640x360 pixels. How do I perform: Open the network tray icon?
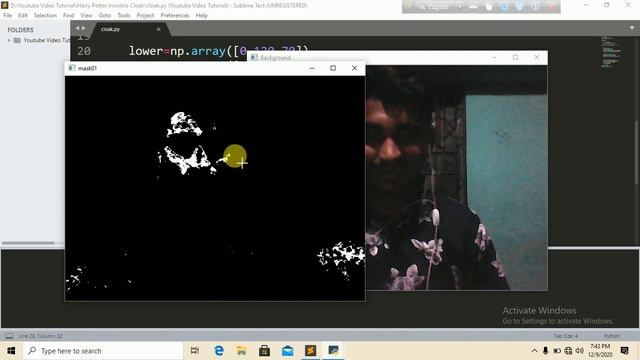[568, 351]
